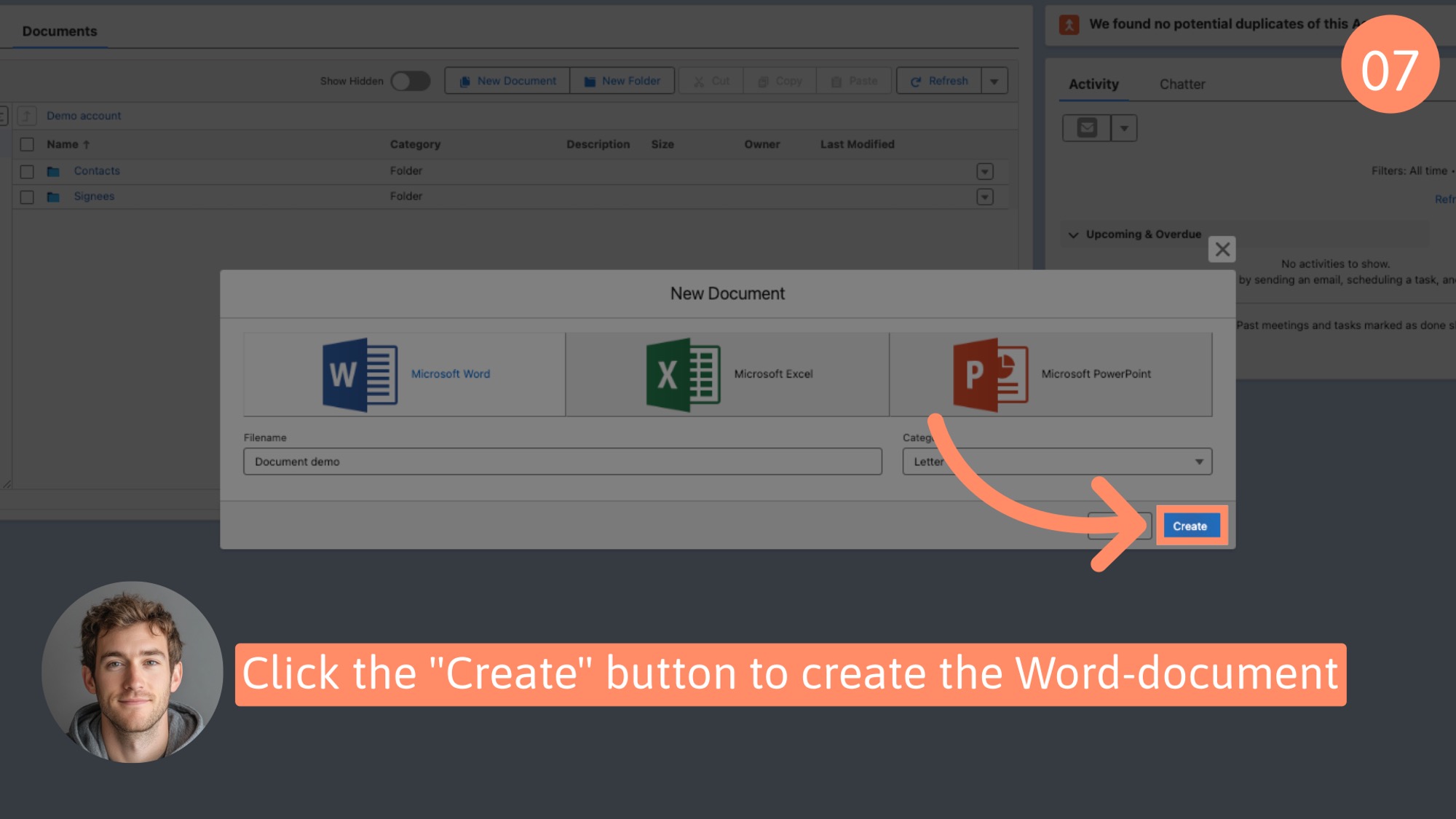This screenshot has width=1456, height=819.
Task: Click the Create button in New Document dialog
Action: tap(1191, 526)
